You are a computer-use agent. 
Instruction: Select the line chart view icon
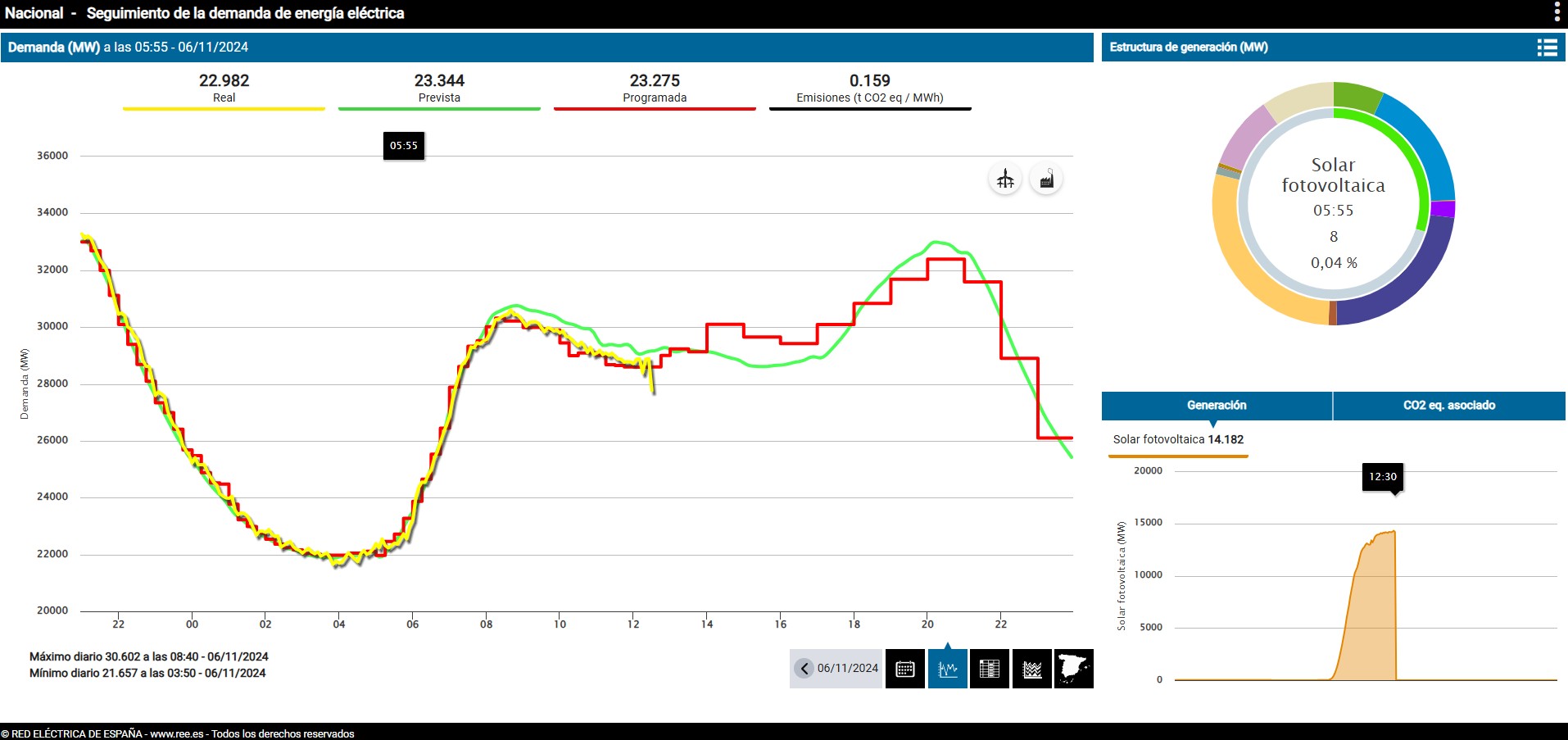click(x=948, y=669)
